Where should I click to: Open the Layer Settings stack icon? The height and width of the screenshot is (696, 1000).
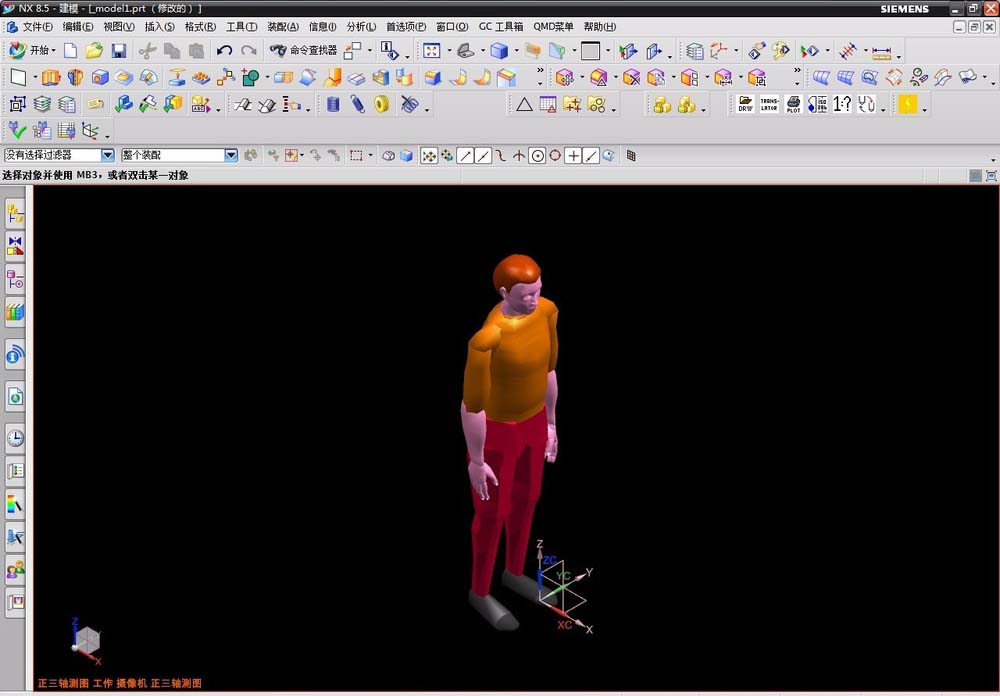point(695,51)
